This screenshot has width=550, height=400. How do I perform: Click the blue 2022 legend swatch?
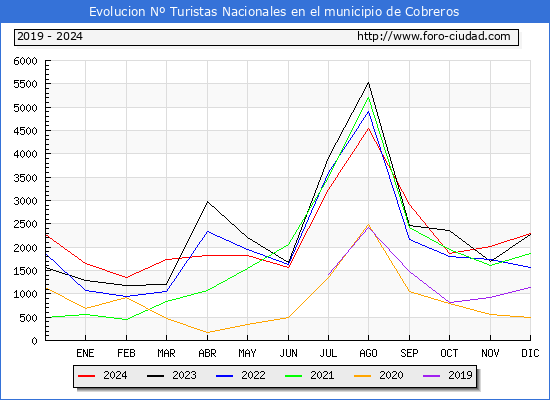(224, 376)
